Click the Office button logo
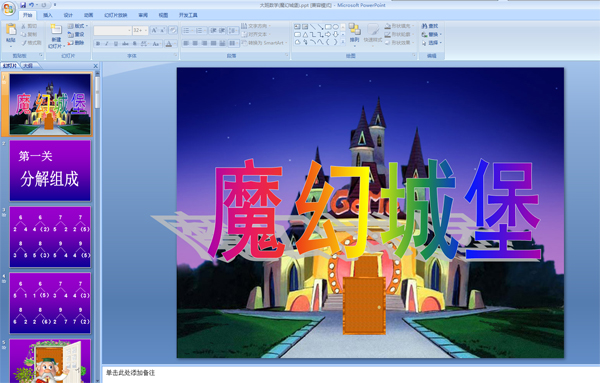 pyautogui.click(x=8, y=8)
